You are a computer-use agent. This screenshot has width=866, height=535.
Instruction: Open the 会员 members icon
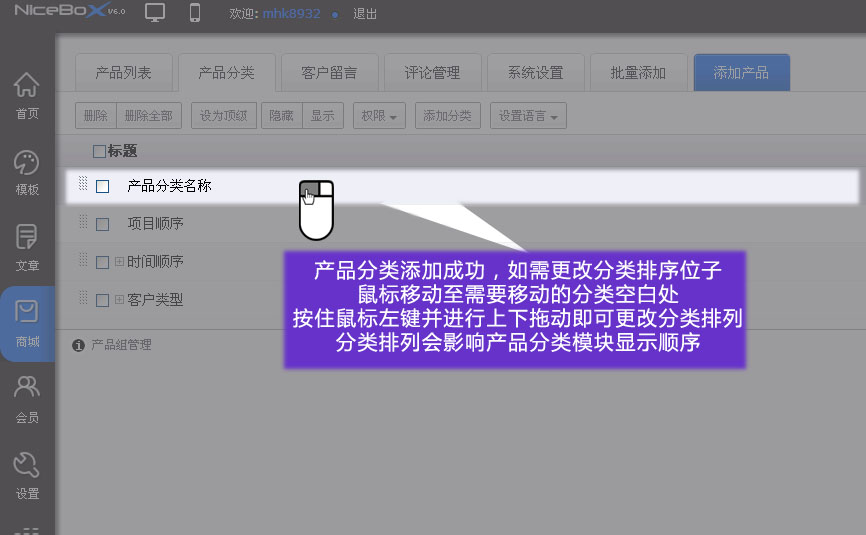pyautogui.click(x=27, y=398)
